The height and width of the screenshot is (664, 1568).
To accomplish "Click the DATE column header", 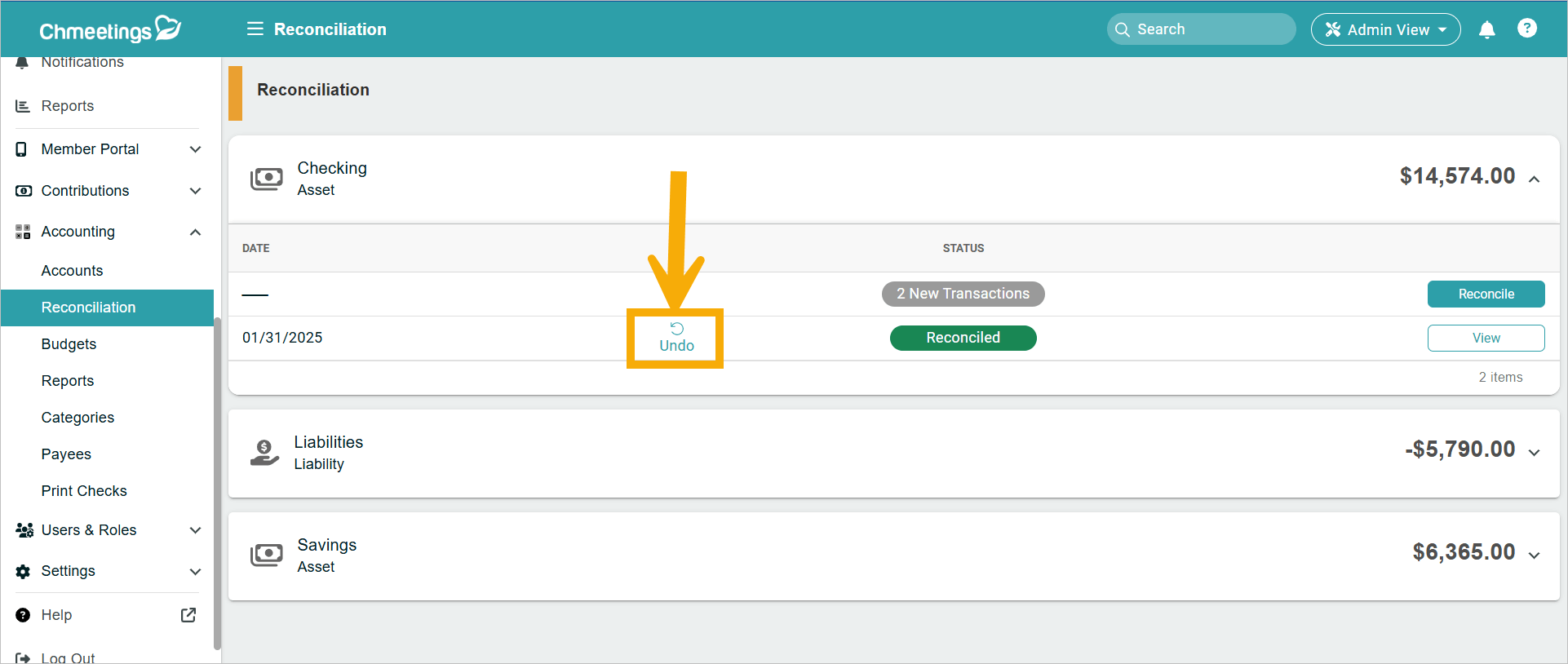I will (x=256, y=248).
